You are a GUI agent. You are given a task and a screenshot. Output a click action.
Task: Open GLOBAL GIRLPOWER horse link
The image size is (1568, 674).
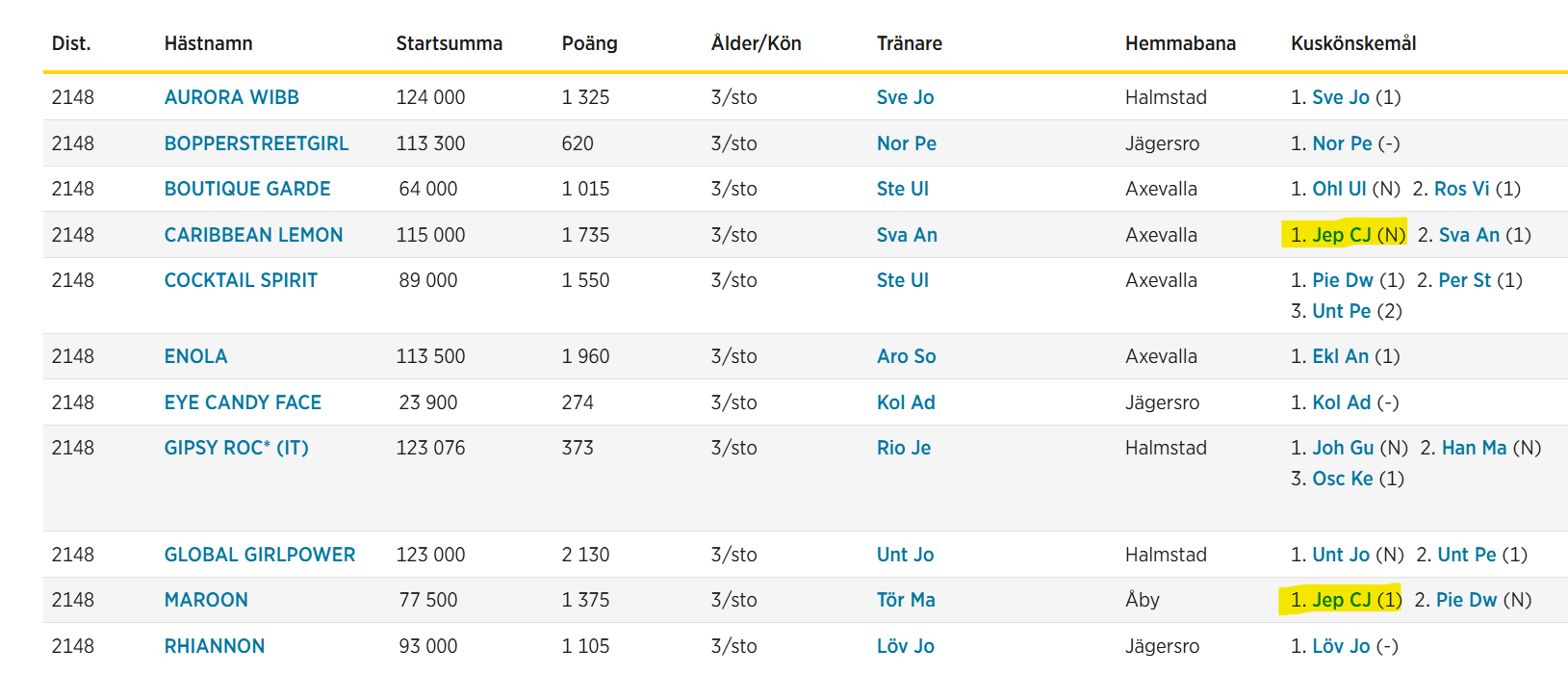[260, 555]
